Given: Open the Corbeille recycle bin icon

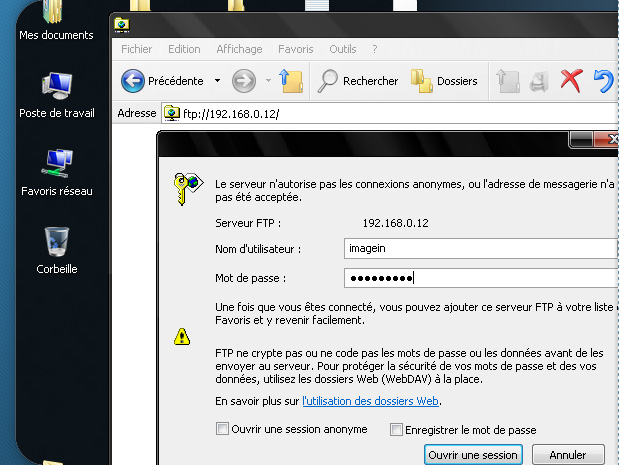Looking at the screenshot, I should (57, 251).
